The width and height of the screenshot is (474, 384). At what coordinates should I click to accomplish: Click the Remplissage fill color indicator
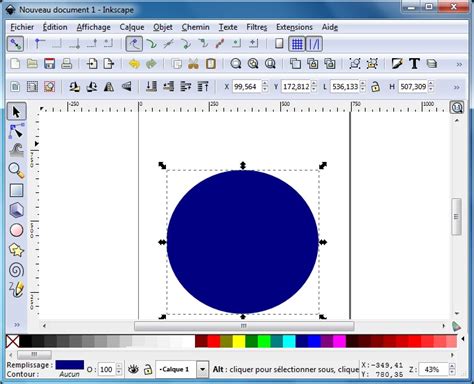pos(70,365)
